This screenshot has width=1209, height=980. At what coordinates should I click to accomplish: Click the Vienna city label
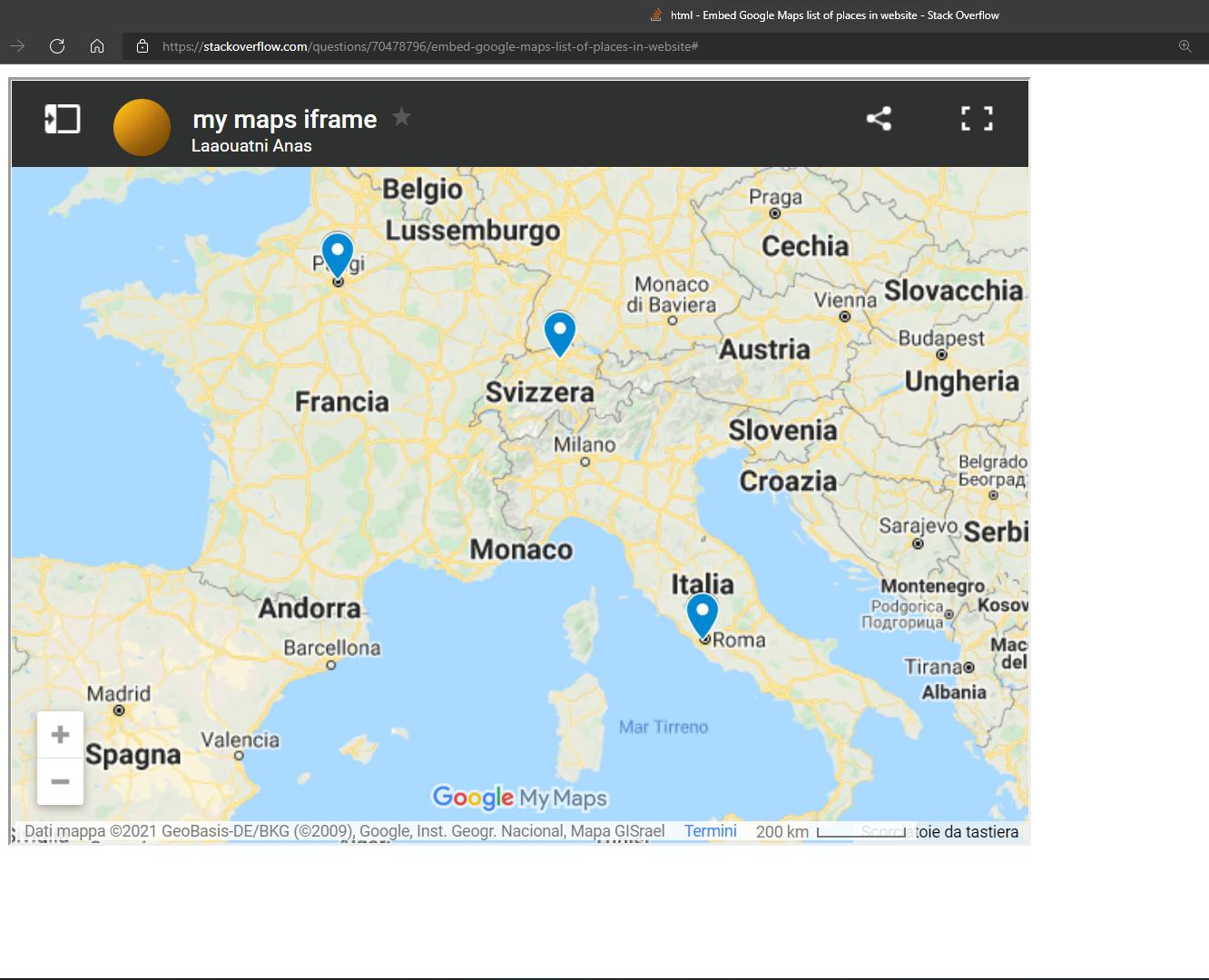click(845, 300)
